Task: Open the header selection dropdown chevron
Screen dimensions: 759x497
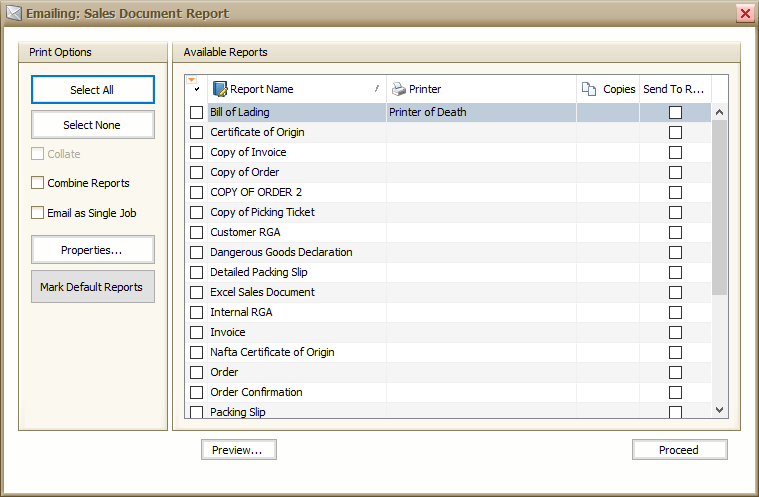Action: [196, 90]
